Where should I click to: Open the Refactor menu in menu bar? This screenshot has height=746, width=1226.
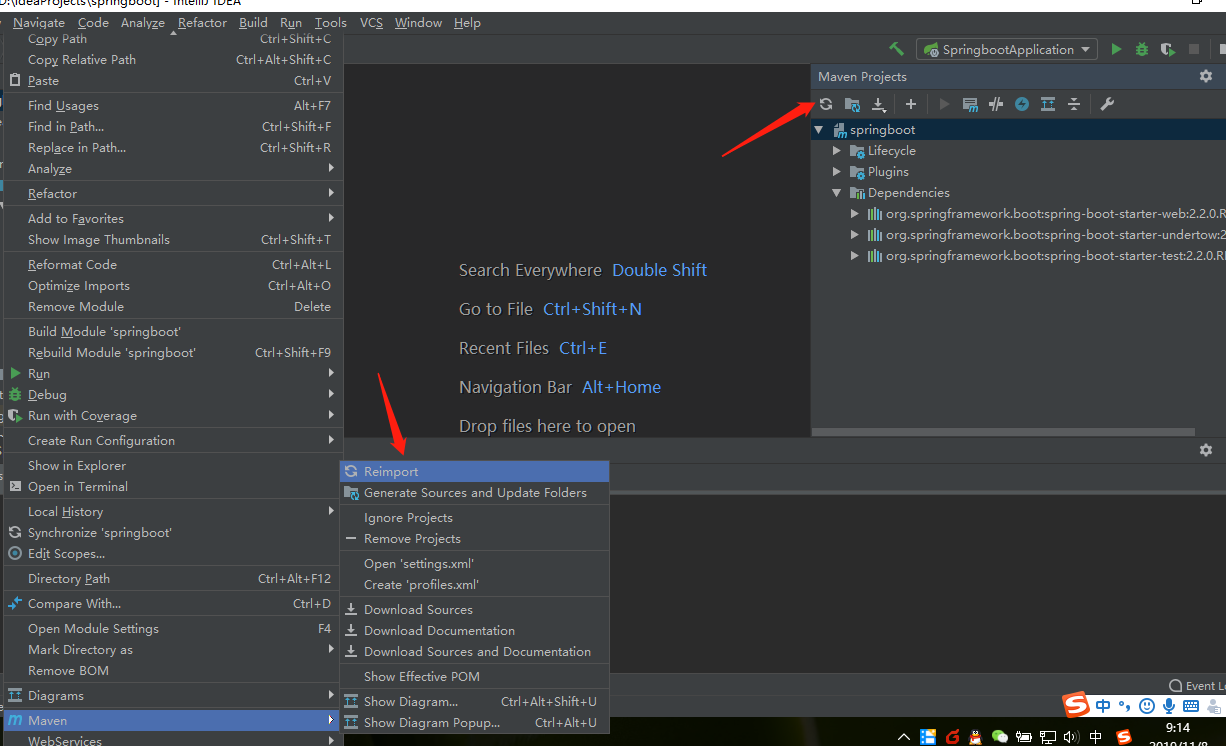point(203,23)
